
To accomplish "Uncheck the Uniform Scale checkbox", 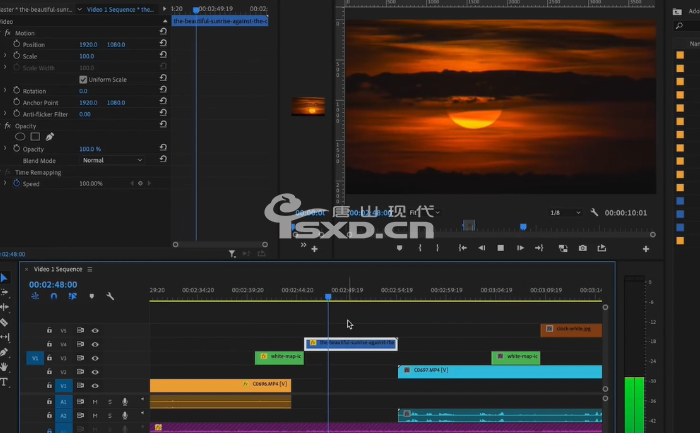I will [x=83, y=79].
